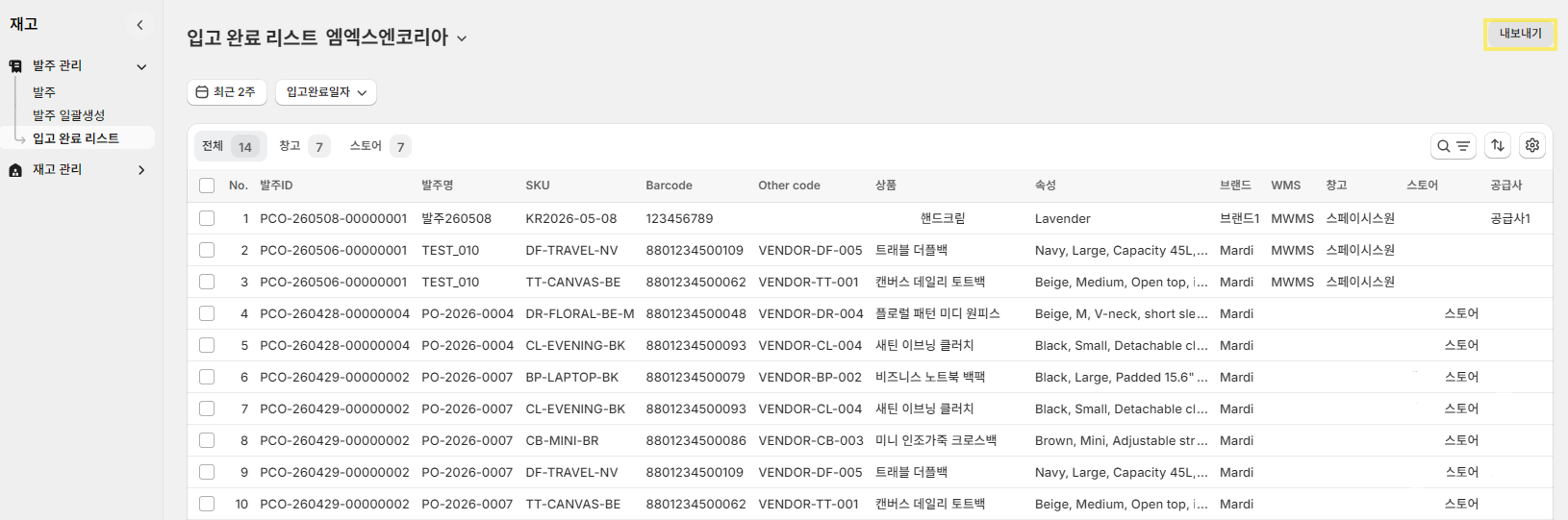Check row 1 PCO-260508-00000001 checkbox
This screenshot has height=520, width=1568.
click(207, 218)
